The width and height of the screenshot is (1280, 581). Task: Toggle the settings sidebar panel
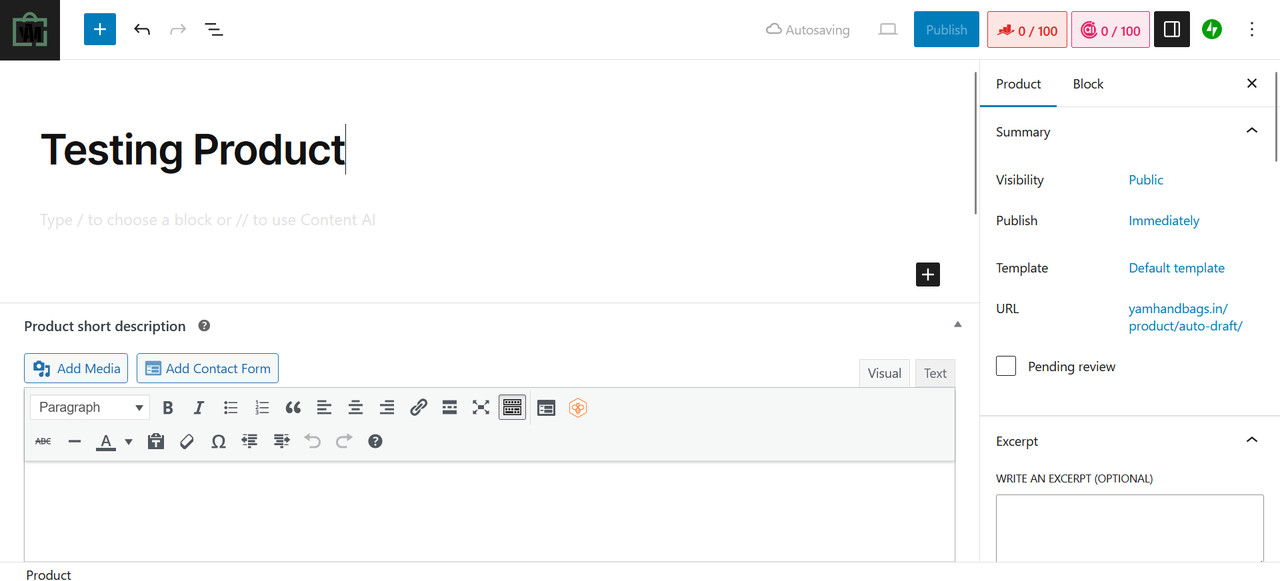click(1172, 30)
